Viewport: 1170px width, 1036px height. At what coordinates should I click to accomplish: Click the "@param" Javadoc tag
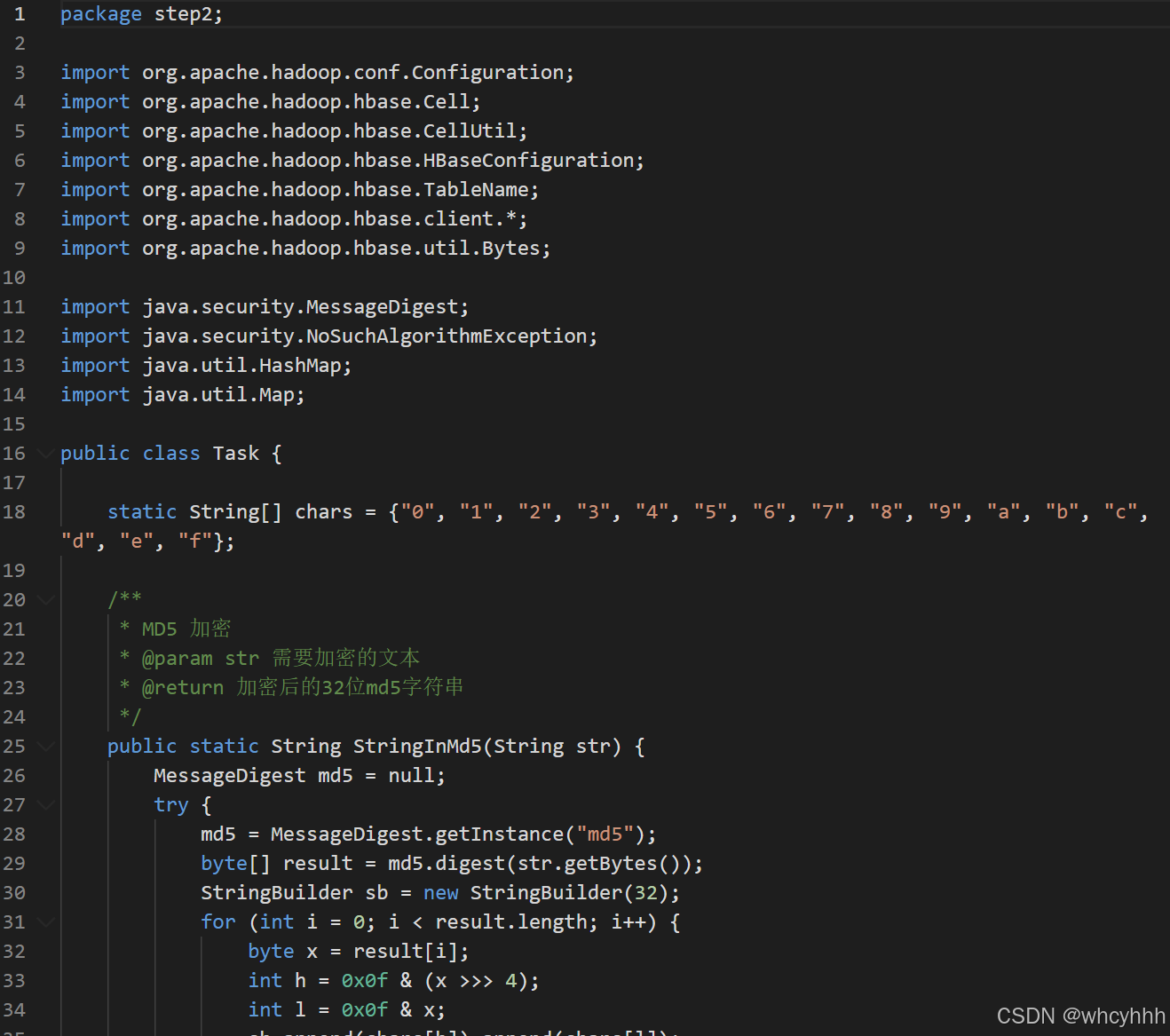pos(178,659)
